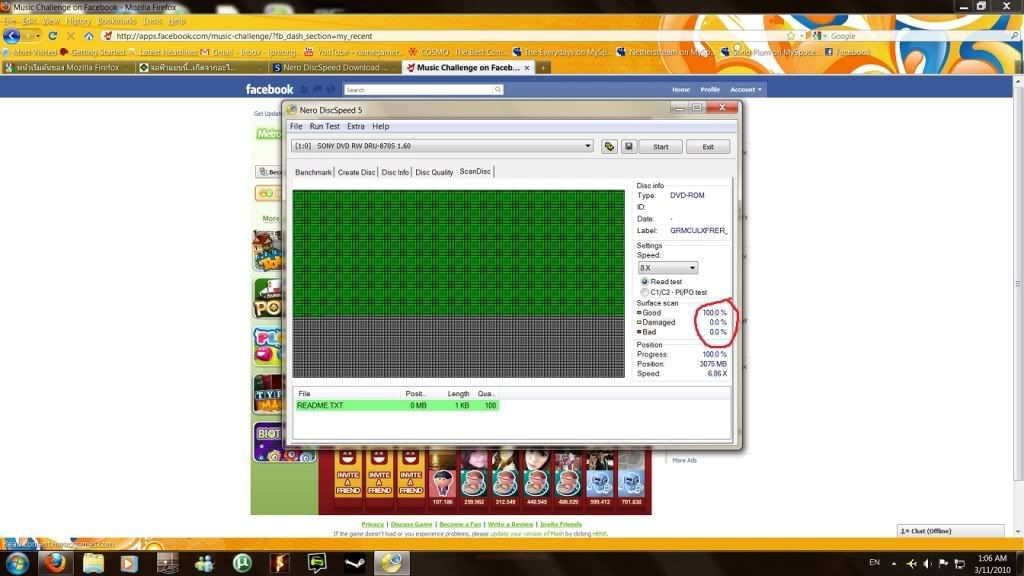The width and height of the screenshot is (1024, 576).
Task: Switch to the Disc Quality tab
Action: [434, 172]
